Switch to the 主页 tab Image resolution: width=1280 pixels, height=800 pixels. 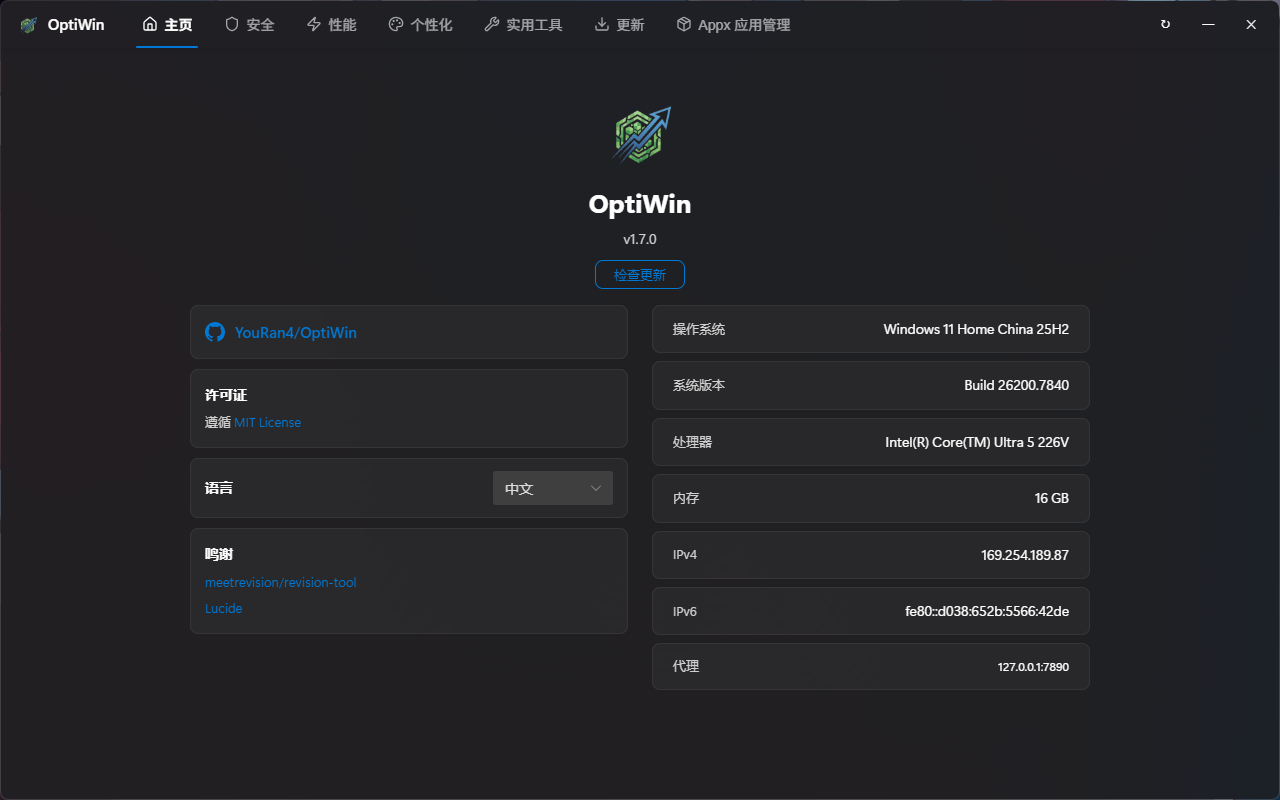pos(167,25)
